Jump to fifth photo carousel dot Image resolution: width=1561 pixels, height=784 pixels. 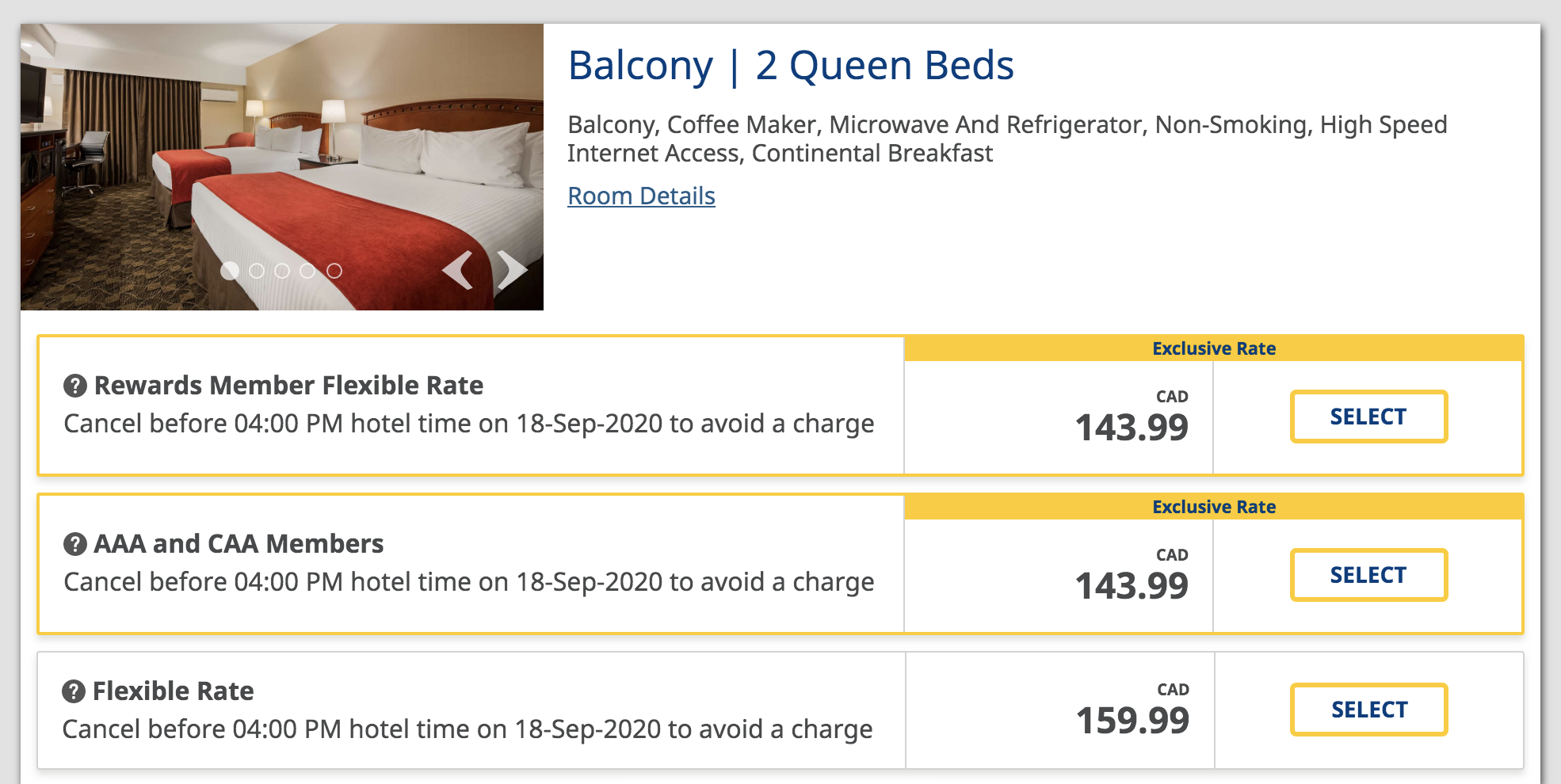(x=334, y=271)
